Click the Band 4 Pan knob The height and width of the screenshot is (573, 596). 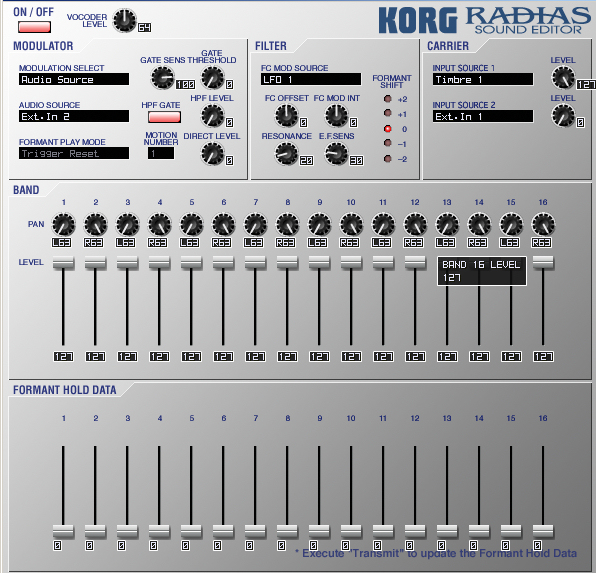click(x=159, y=224)
